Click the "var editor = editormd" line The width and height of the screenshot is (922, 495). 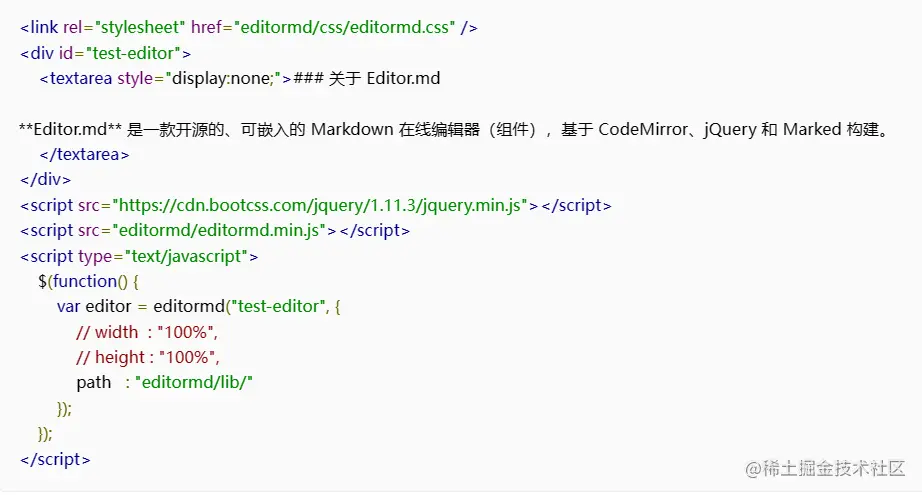199,306
